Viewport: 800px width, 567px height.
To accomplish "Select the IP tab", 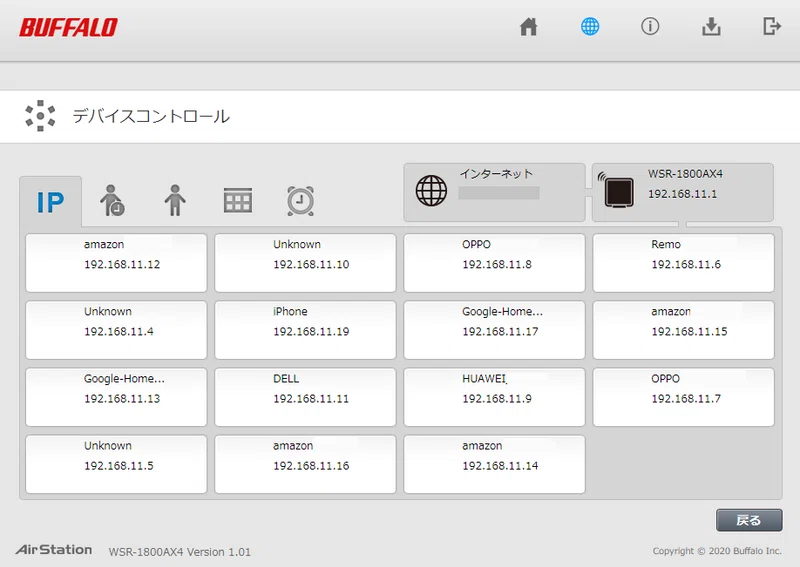I will tap(51, 202).
